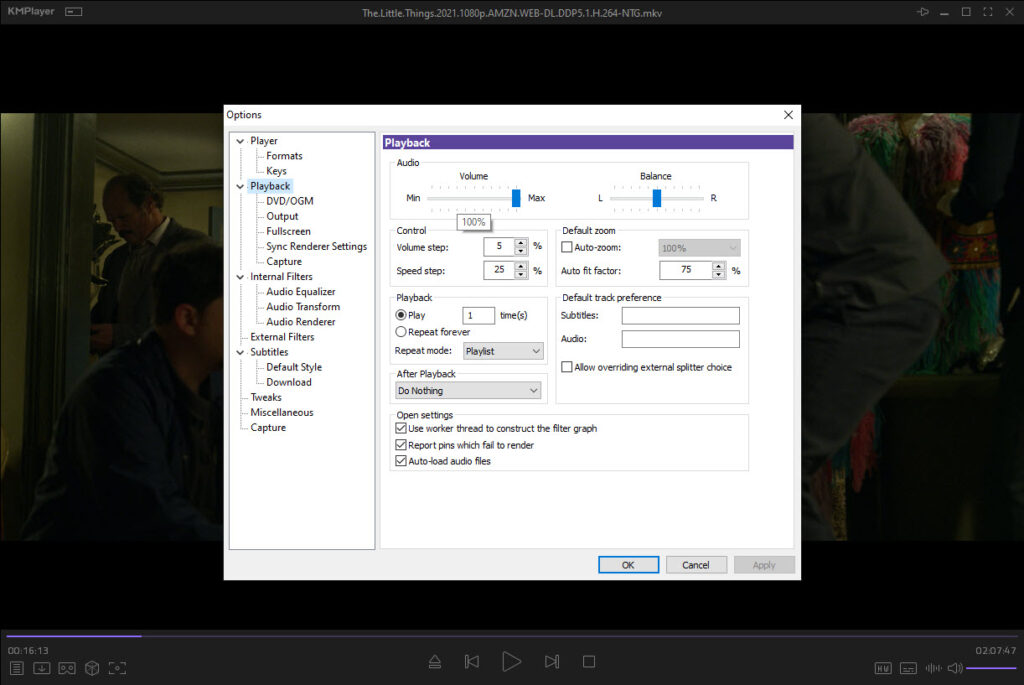Click the download icon in the bottom bar

tap(42, 668)
